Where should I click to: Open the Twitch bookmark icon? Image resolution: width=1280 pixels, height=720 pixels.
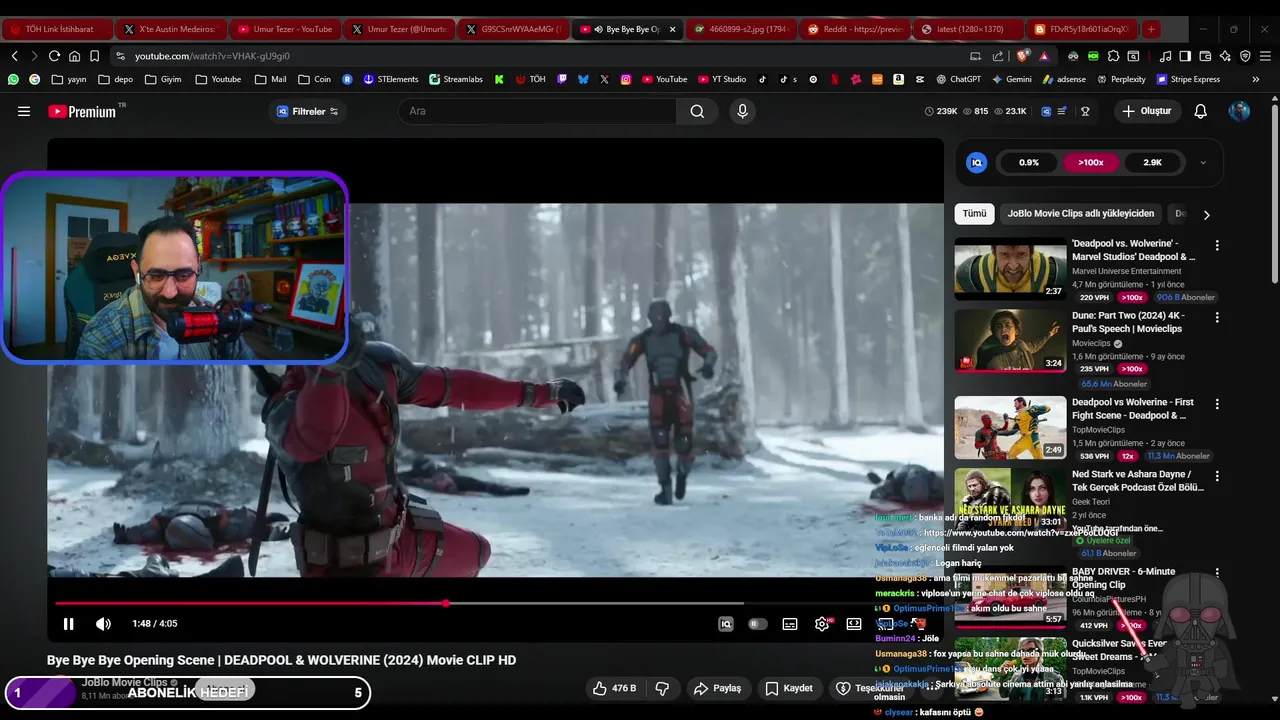(x=562, y=79)
